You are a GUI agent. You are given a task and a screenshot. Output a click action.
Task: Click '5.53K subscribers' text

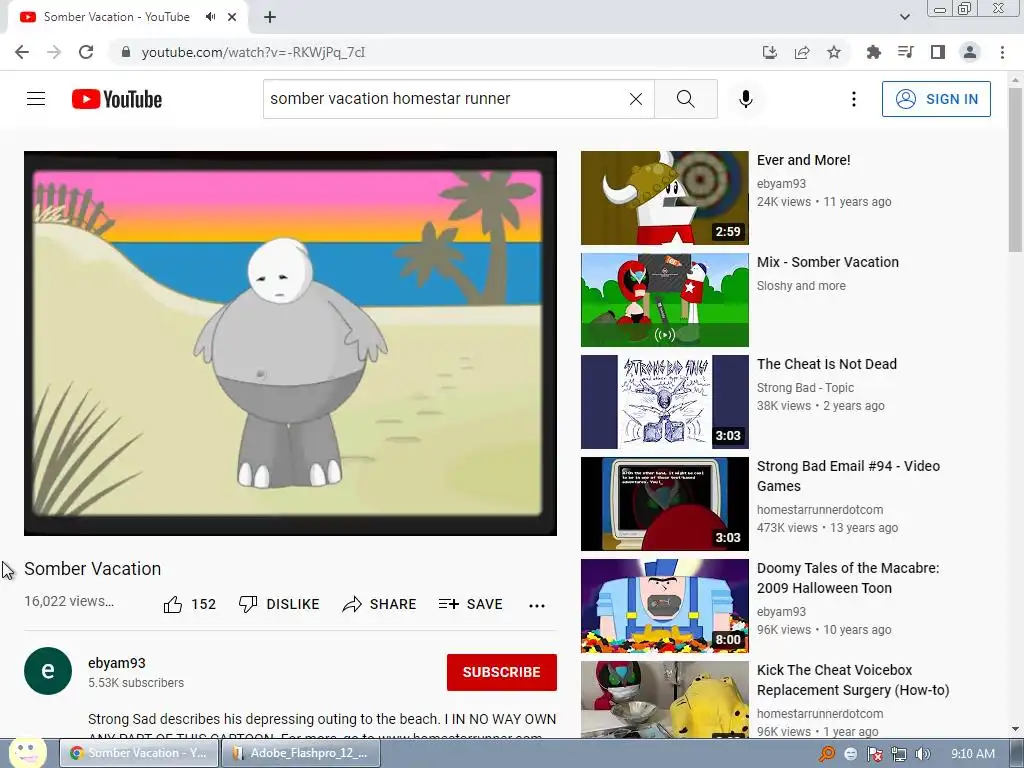136,682
